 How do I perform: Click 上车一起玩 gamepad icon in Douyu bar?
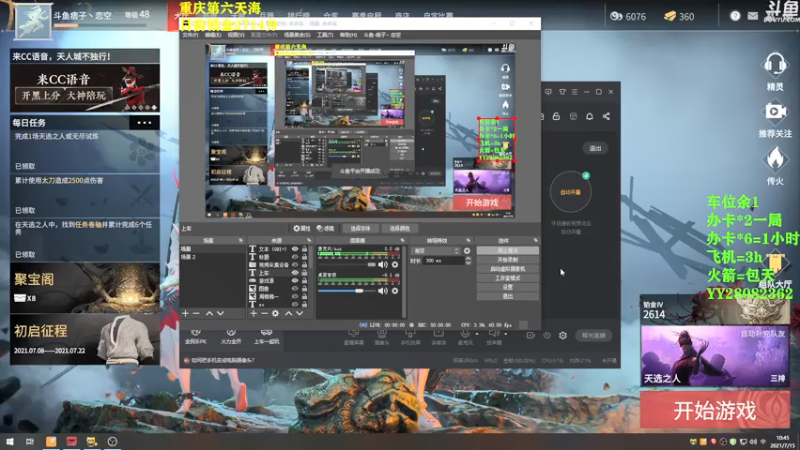[266, 333]
